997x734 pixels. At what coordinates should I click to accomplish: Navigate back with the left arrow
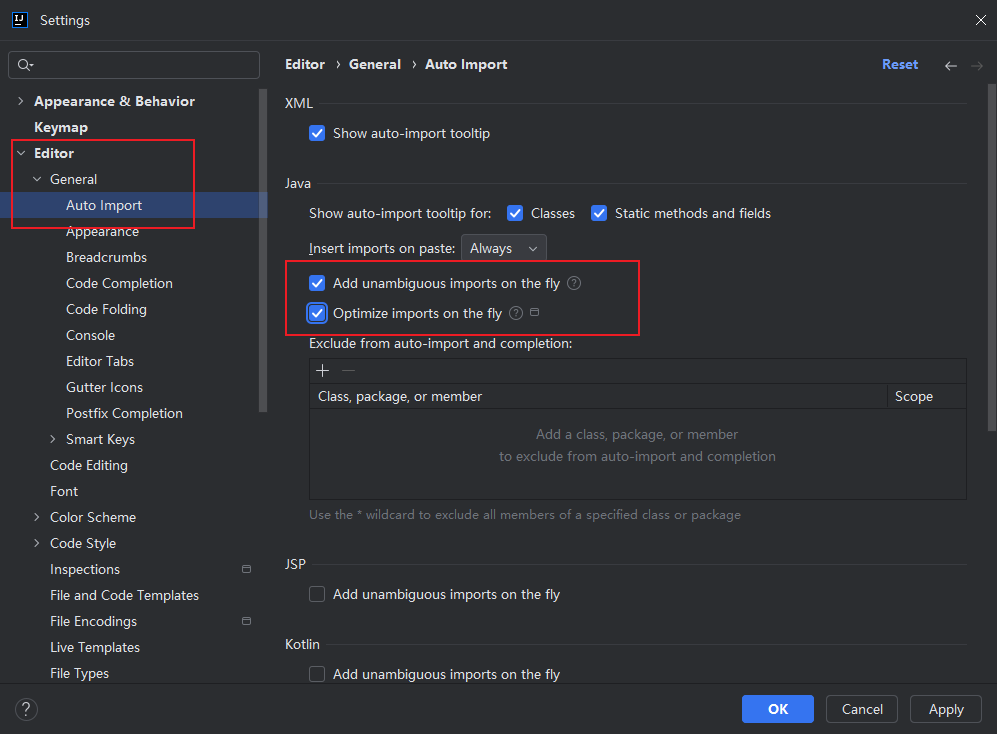click(x=951, y=66)
